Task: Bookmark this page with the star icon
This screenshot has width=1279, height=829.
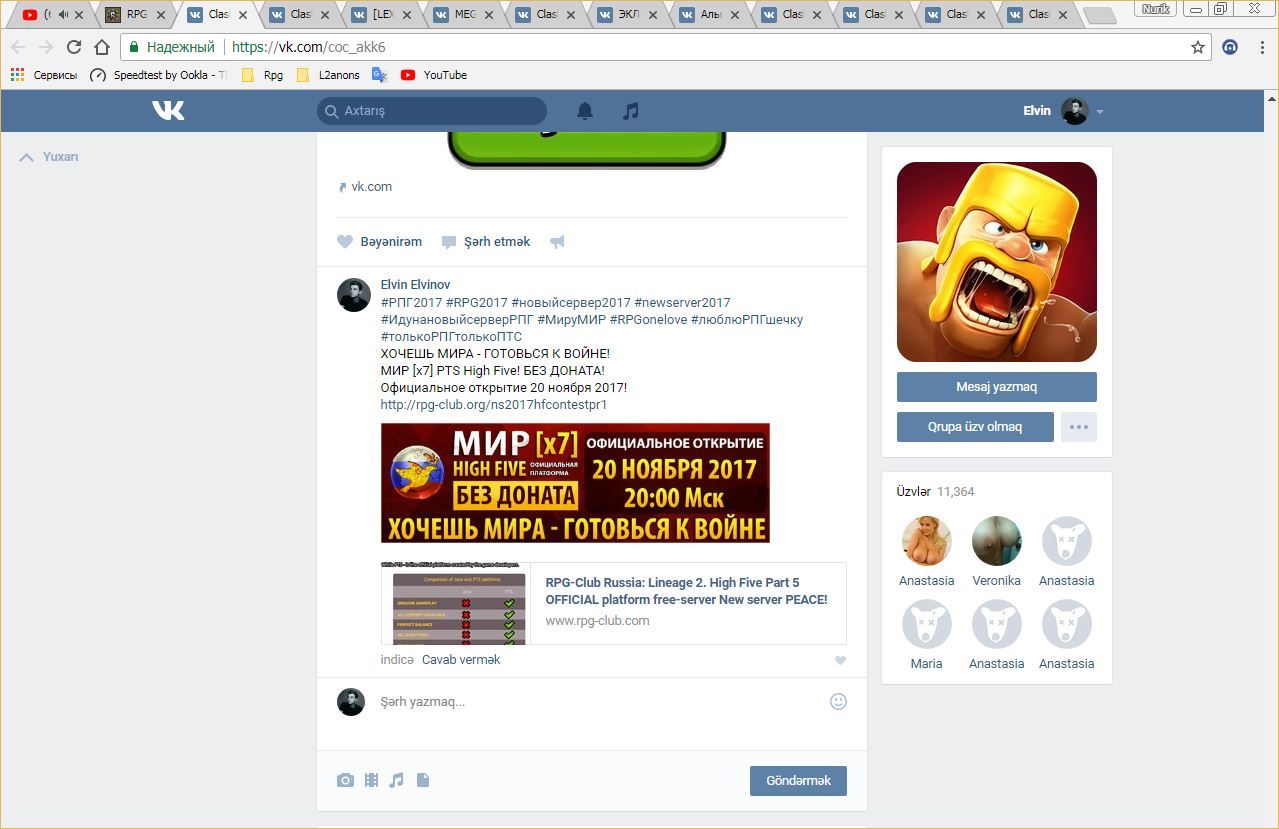Action: (x=1197, y=47)
